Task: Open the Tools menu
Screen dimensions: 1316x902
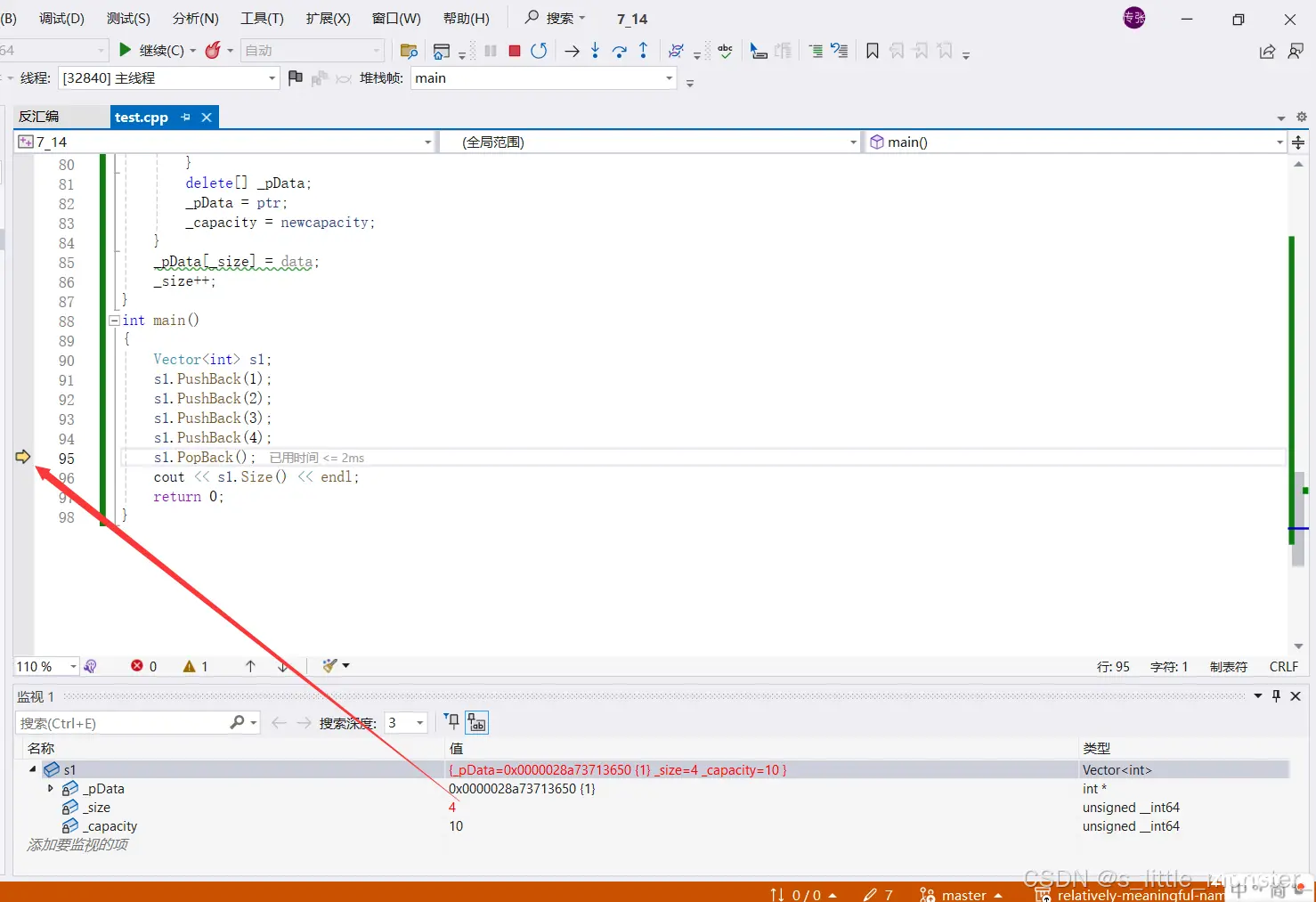Action: click(262, 19)
